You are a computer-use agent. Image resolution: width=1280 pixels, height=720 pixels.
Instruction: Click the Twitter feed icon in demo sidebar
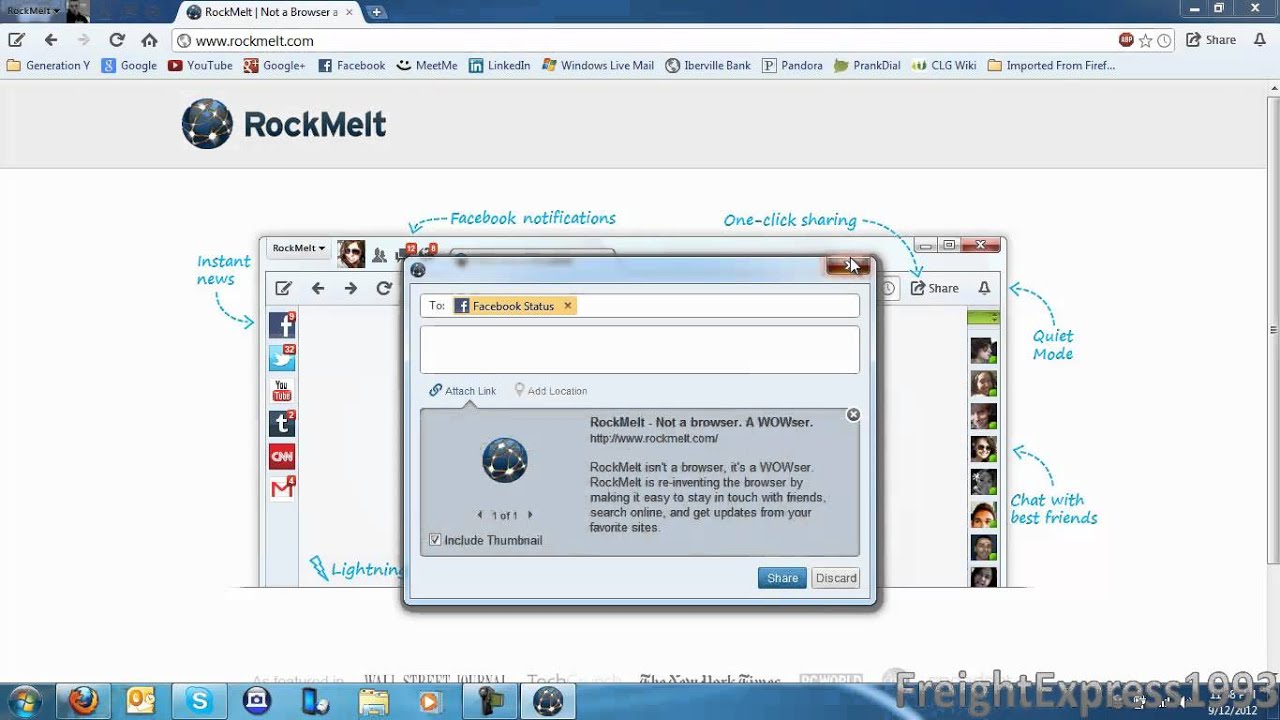(282, 358)
